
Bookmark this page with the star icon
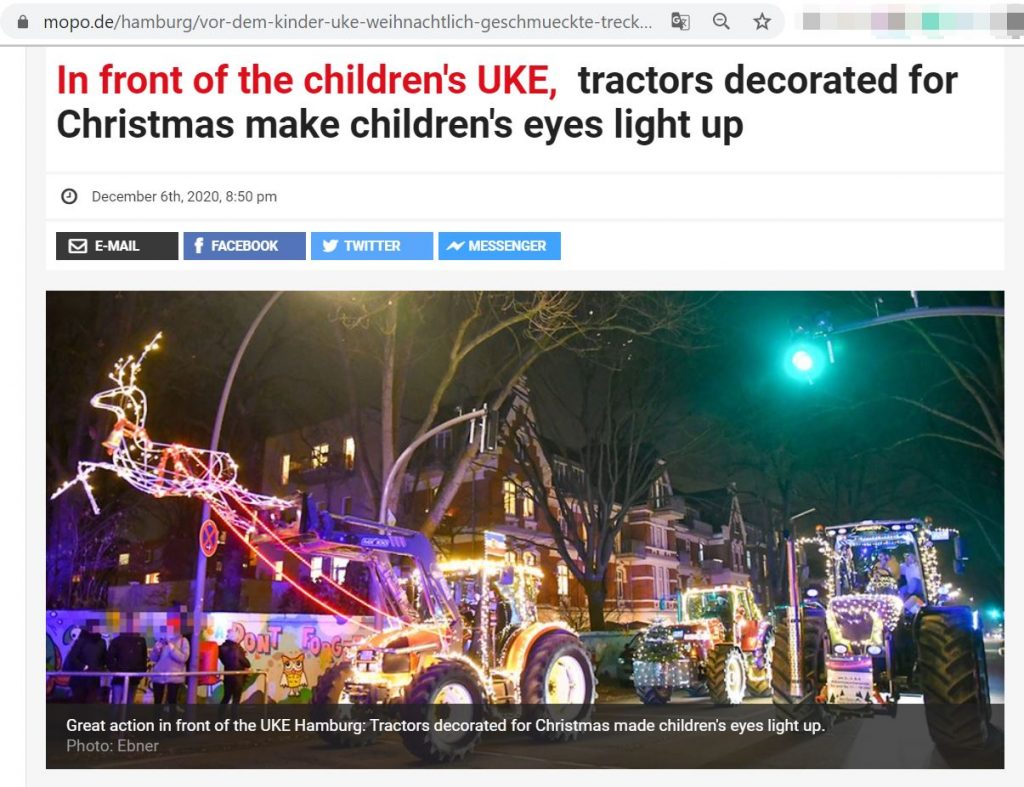761,22
